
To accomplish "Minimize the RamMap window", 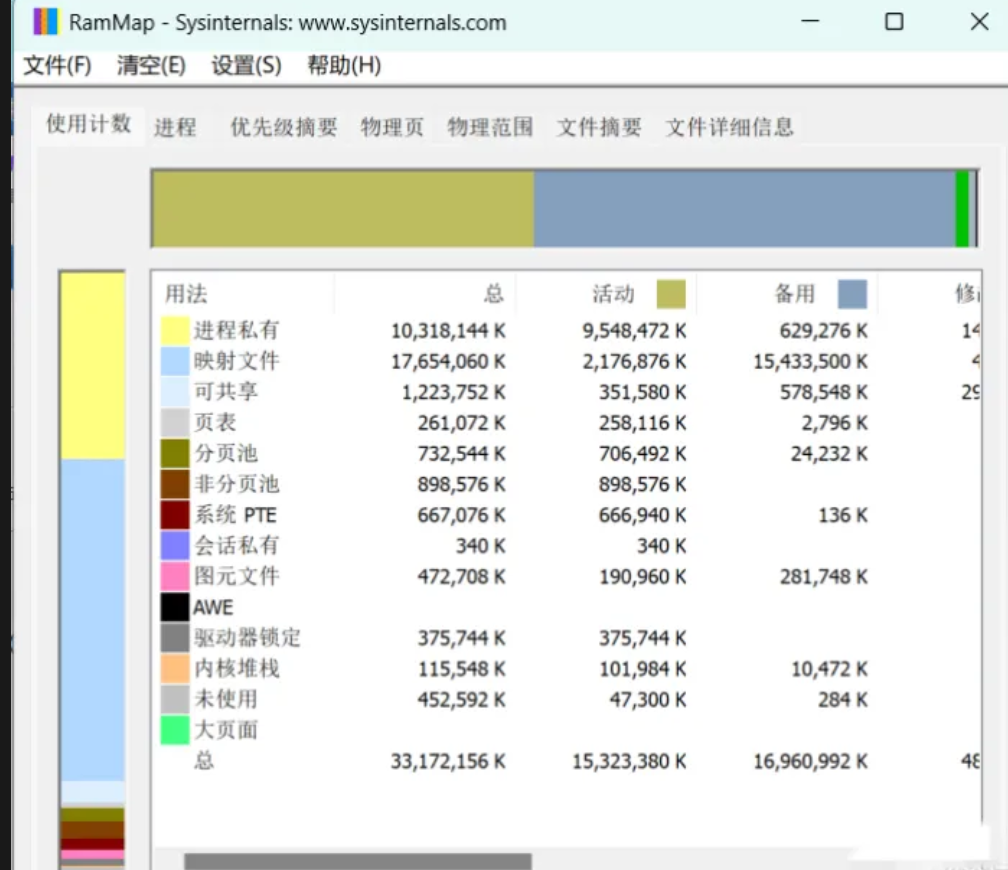I will (810, 22).
